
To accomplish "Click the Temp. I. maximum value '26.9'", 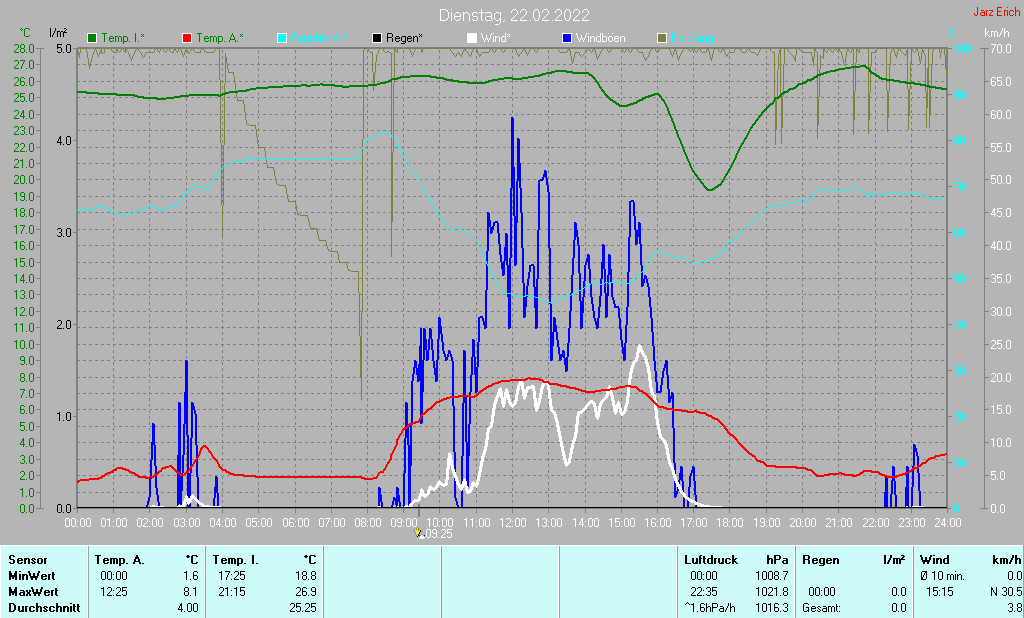I will coord(306,592).
